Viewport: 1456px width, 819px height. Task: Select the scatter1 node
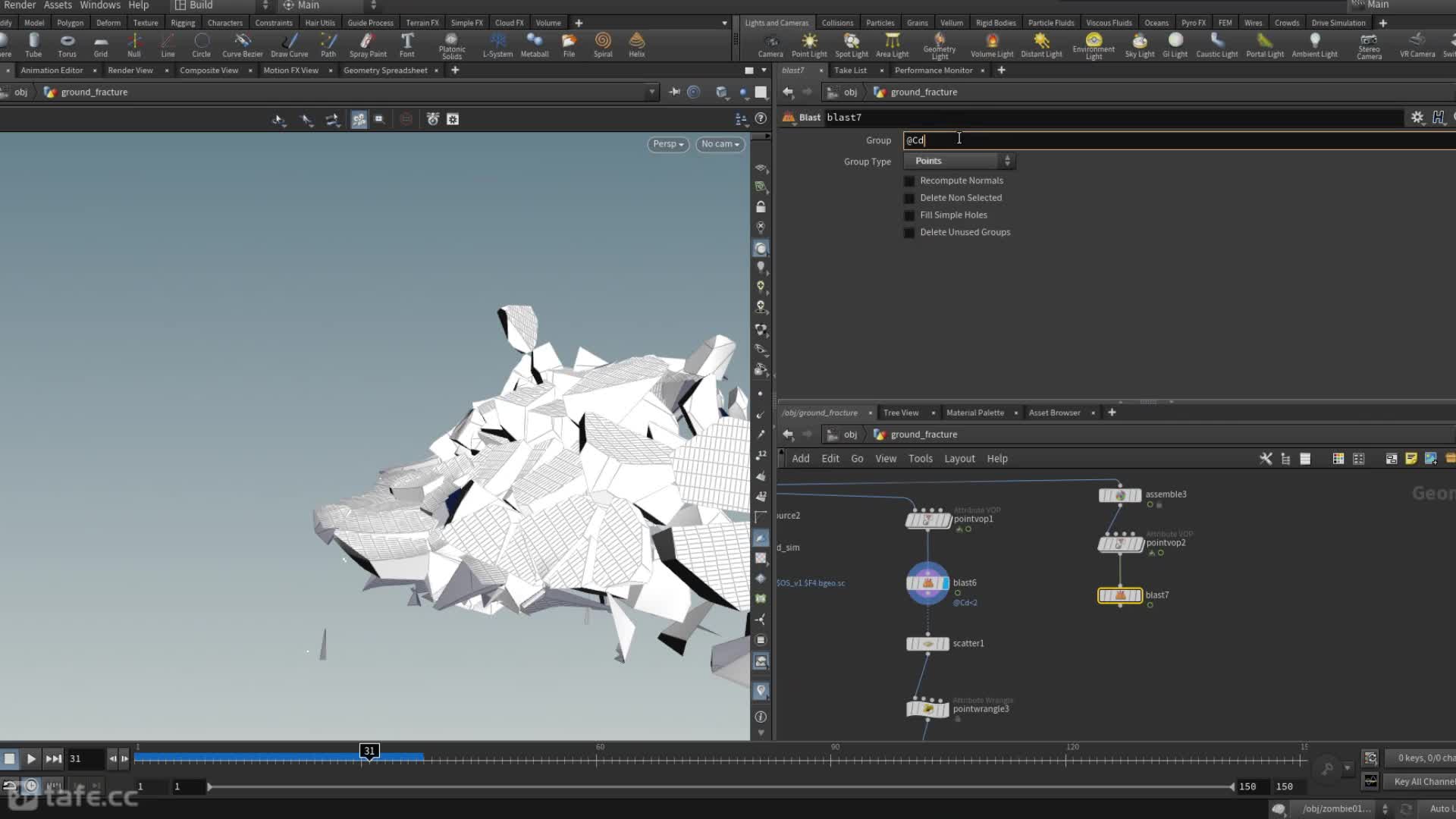point(928,644)
